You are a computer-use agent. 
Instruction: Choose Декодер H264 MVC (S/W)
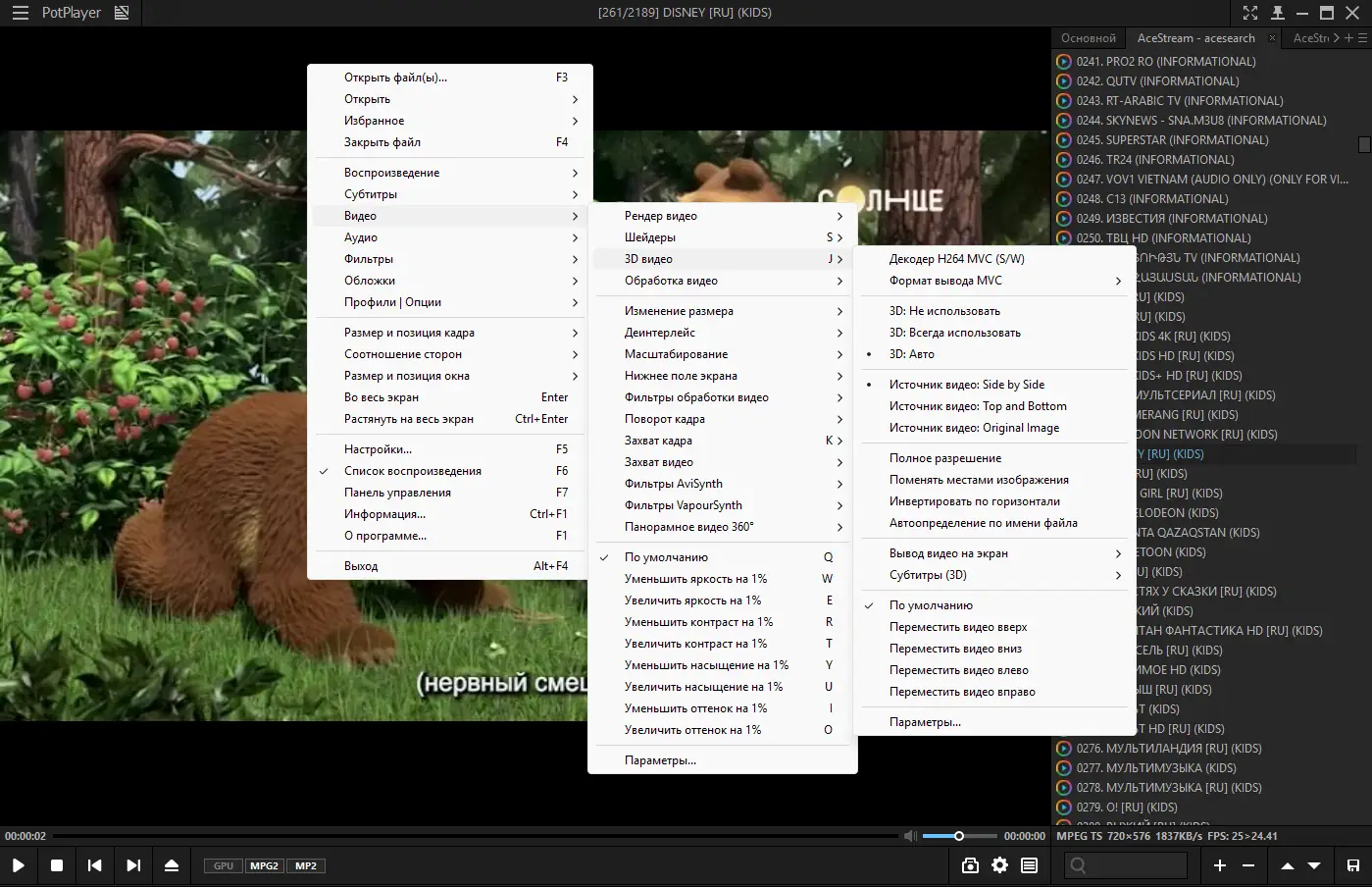coord(993,259)
